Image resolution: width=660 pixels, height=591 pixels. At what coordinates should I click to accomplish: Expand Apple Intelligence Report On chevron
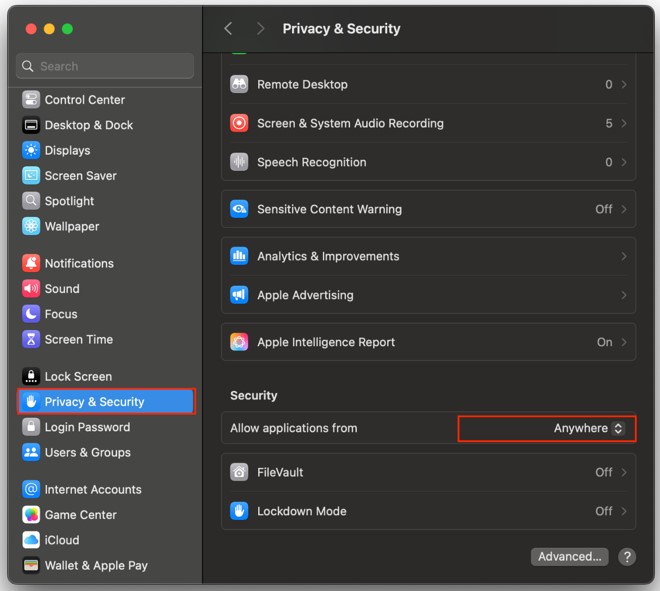point(624,342)
